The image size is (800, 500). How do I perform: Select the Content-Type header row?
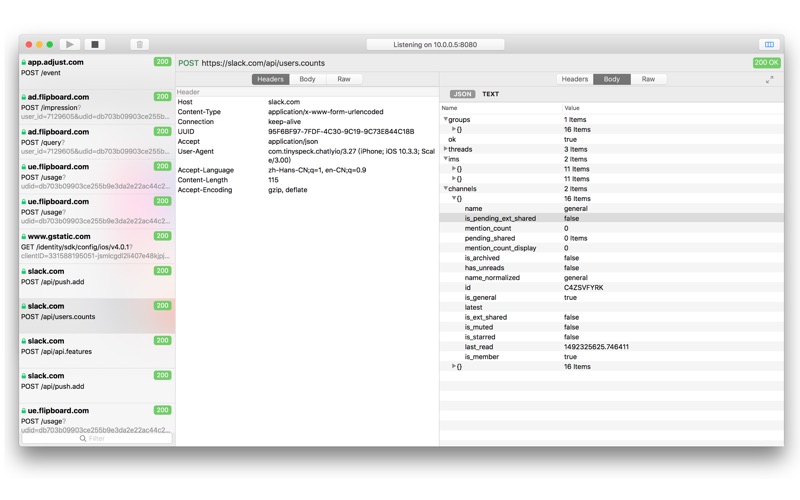point(307,112)
